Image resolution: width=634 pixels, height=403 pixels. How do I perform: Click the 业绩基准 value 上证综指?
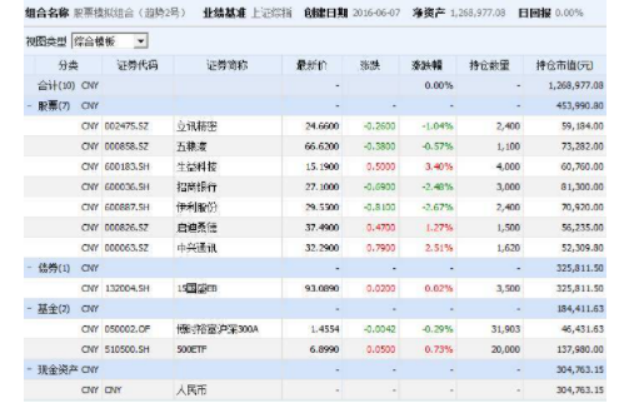pyautogui.click(x=271, y=13)
